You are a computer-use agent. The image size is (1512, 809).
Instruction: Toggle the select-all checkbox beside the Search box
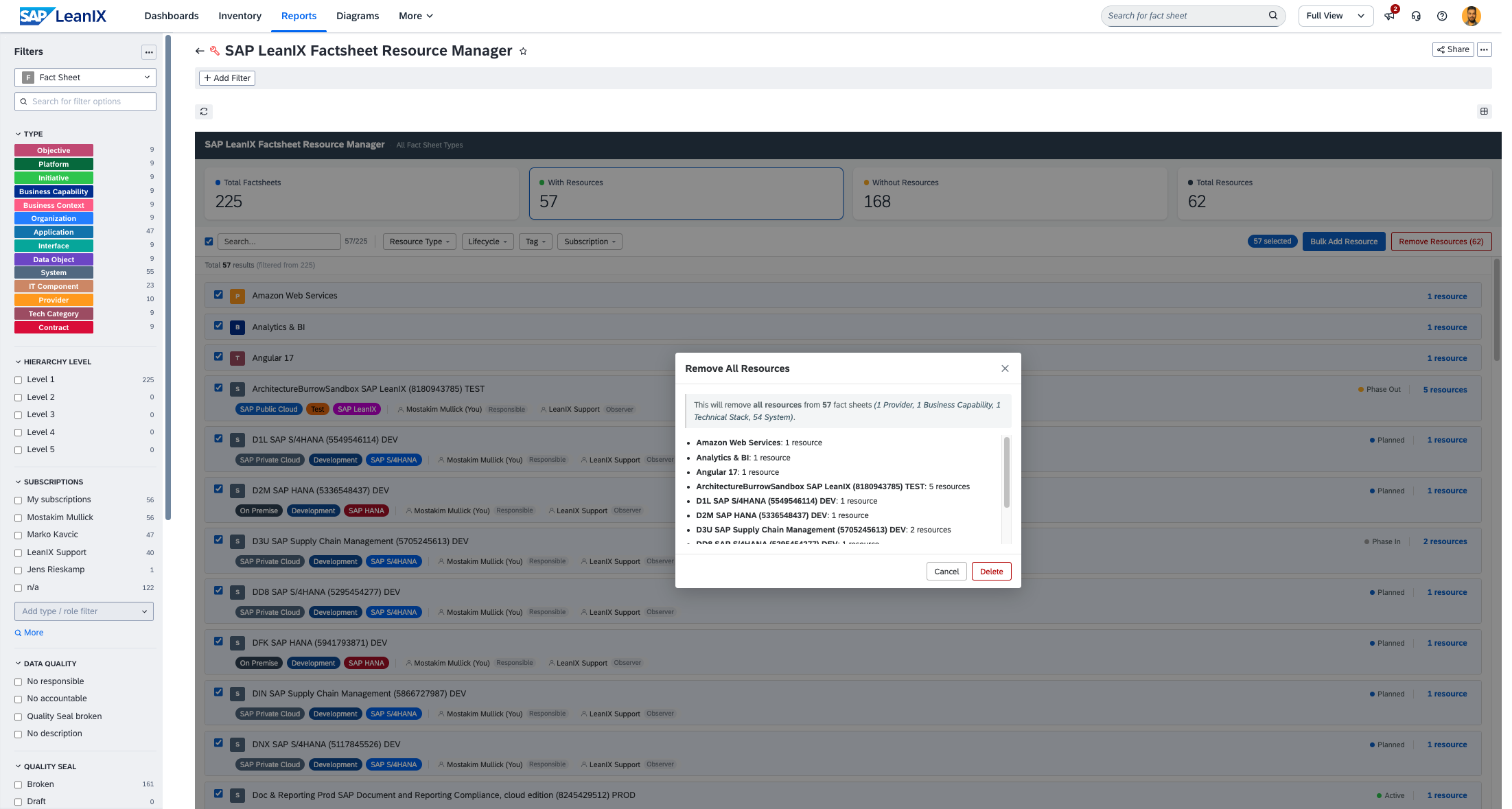210,243
